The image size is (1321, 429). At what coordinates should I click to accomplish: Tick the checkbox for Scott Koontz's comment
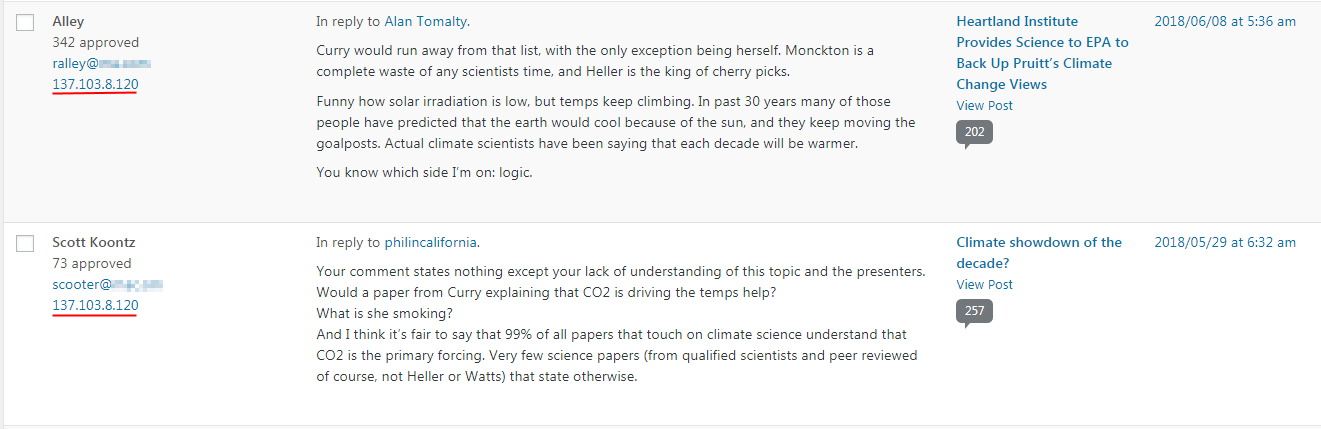[x=26, y=243]
